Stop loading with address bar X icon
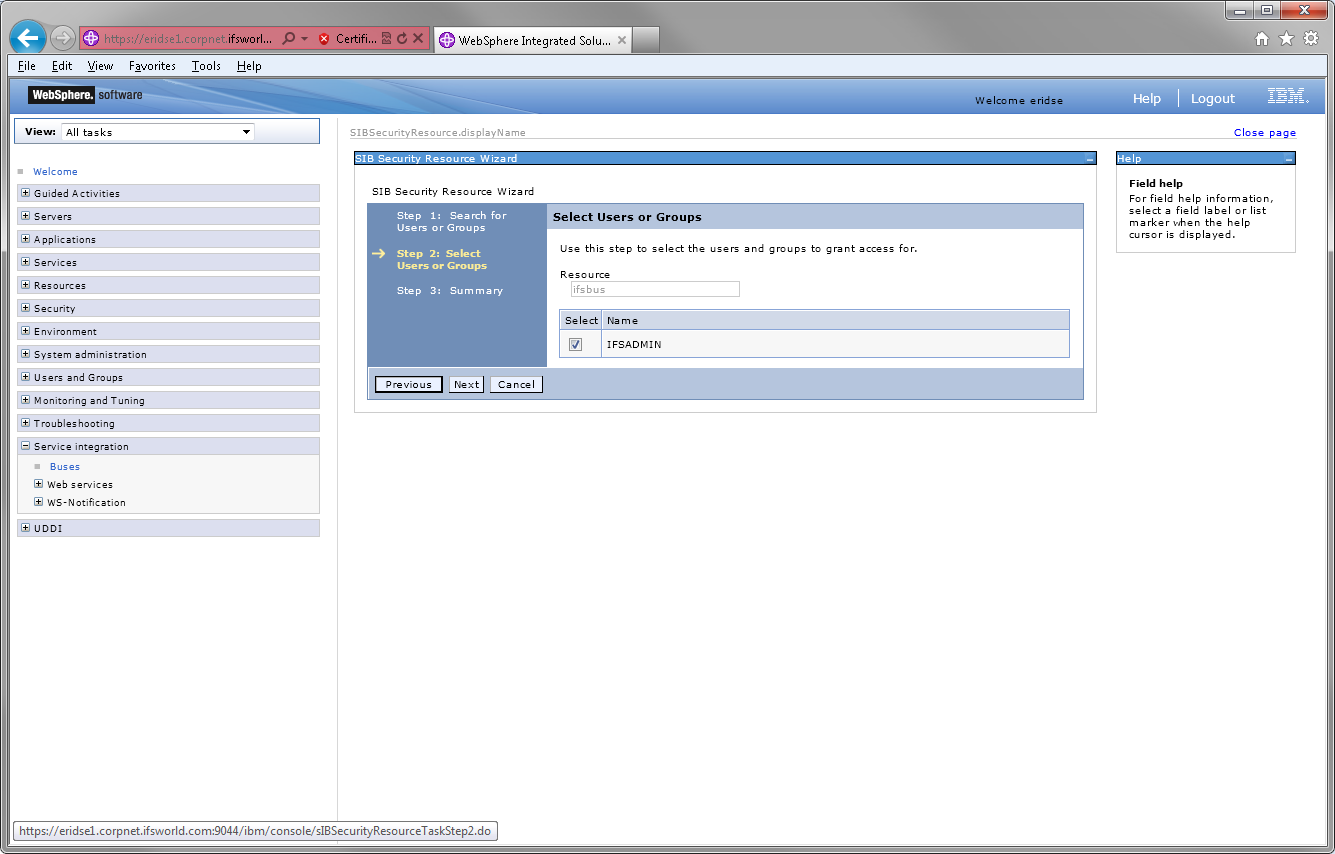This screenshot has height=854, width=1335. [418, 39]
